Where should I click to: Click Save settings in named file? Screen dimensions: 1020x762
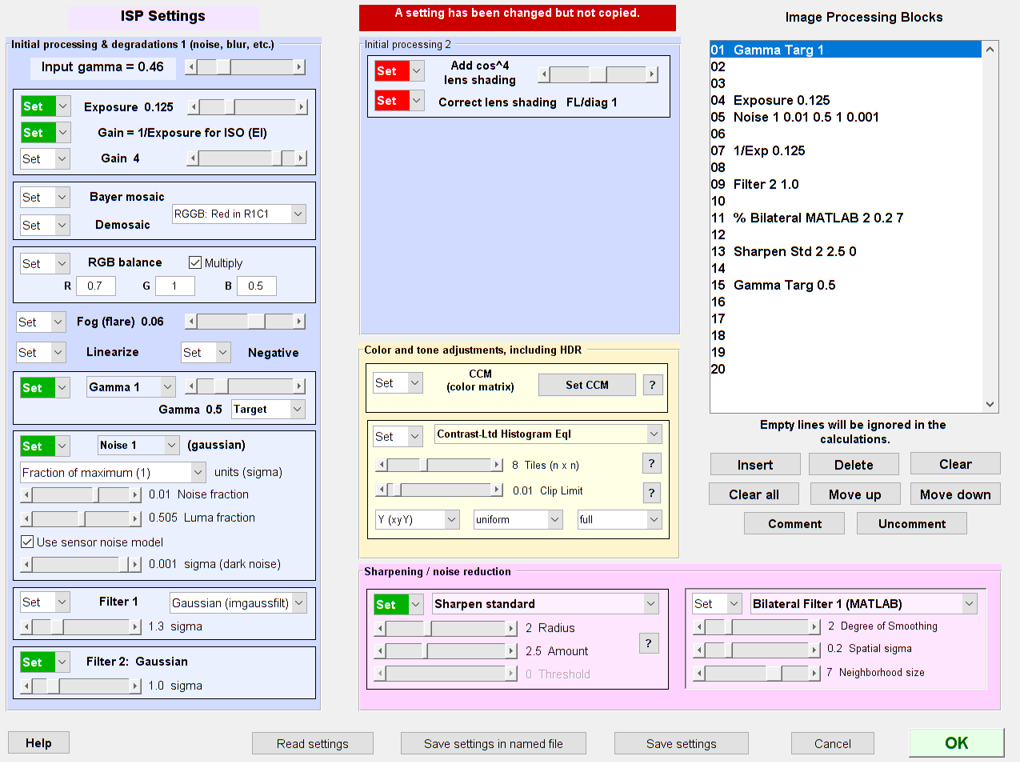point(493,743)
